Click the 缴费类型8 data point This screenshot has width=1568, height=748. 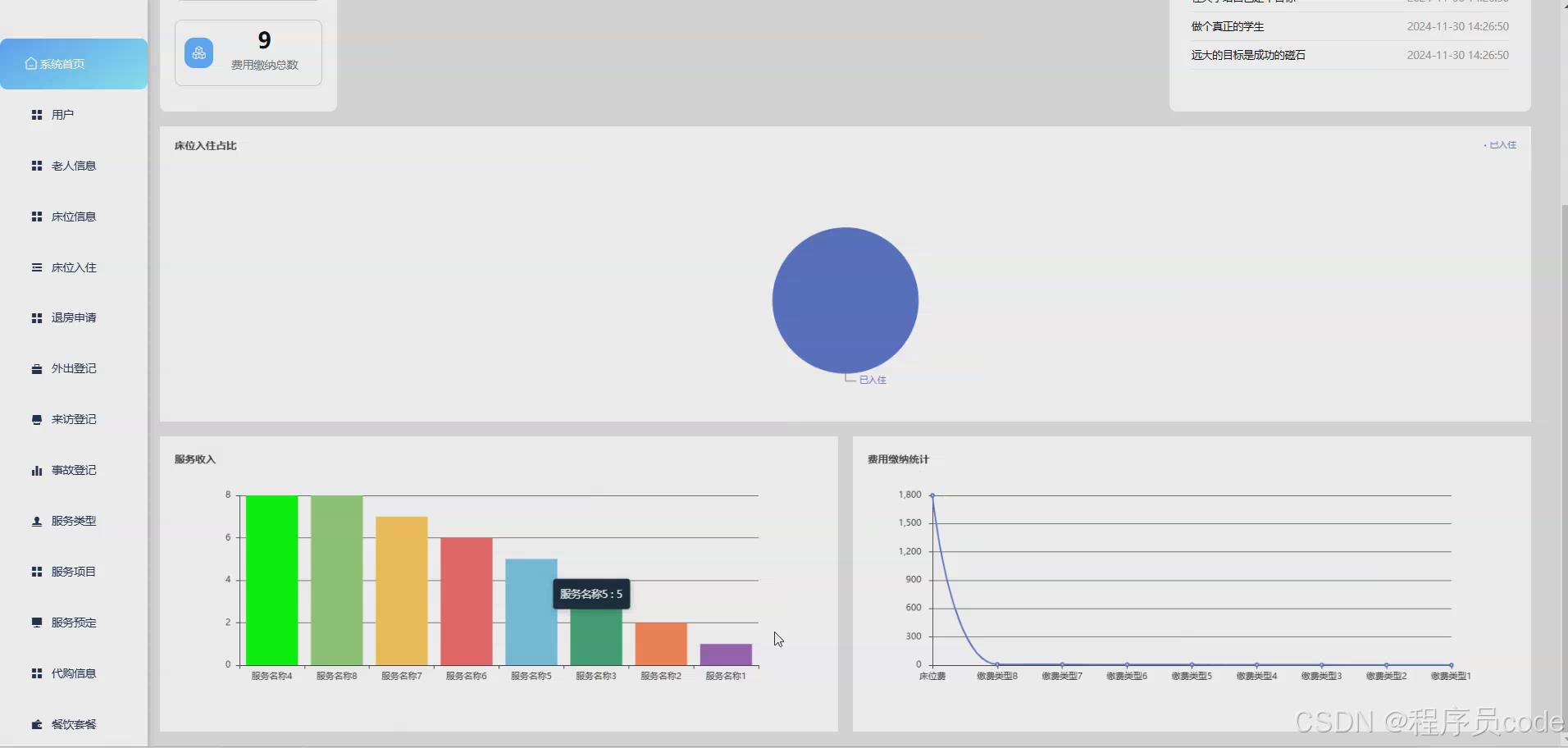point(997,664)
